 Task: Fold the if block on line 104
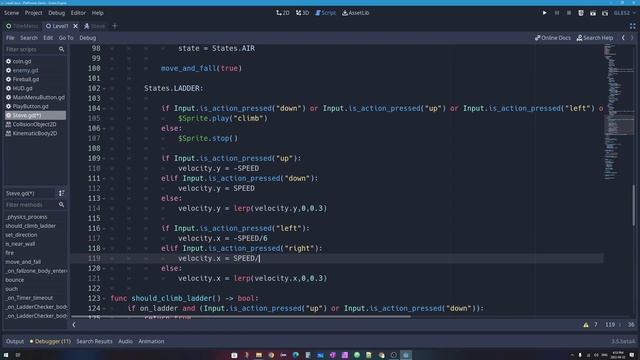104,109
